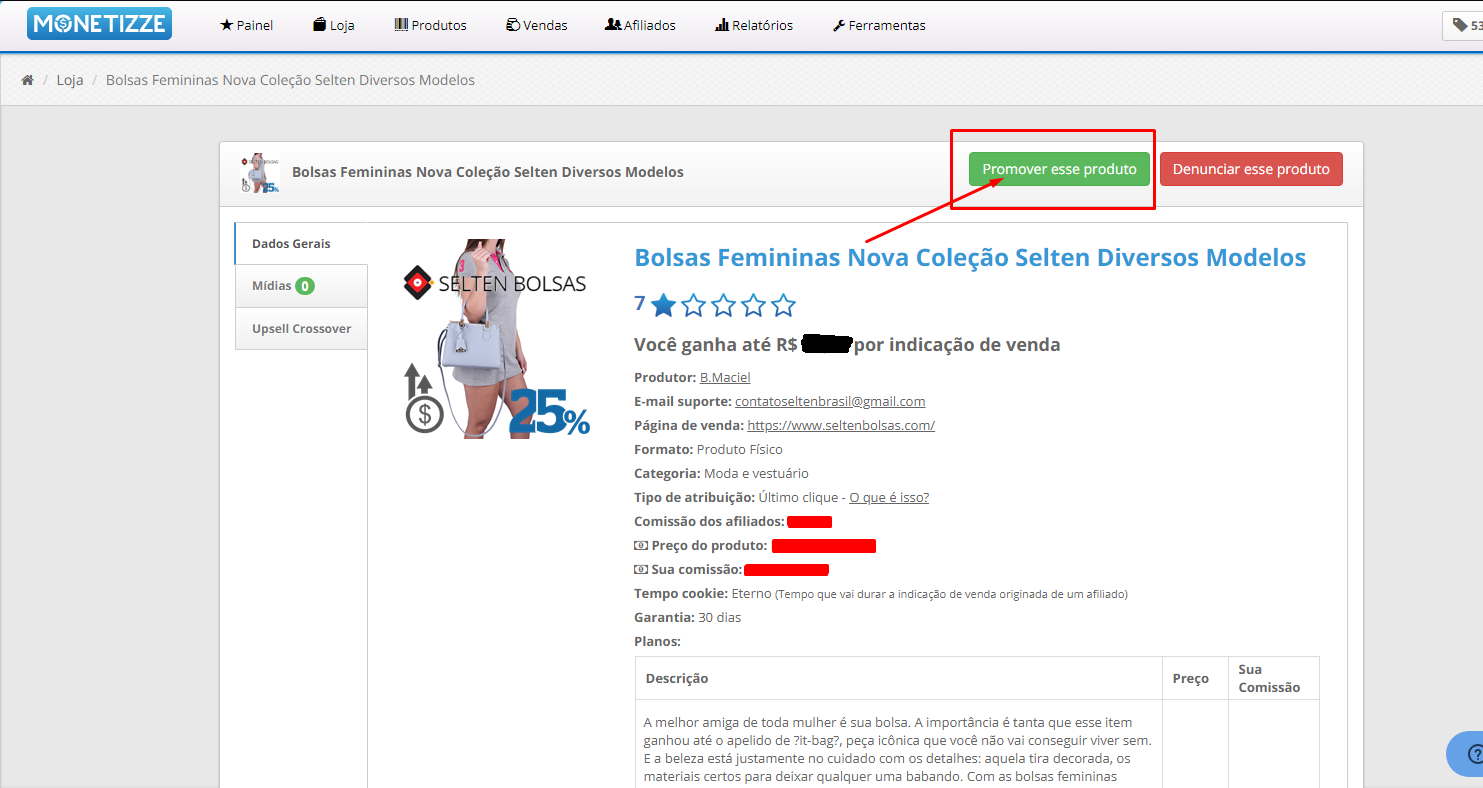This screenshot has width=1483, height=788.
Task: Switch to the Mídias tab
Action: pos(301,286)
